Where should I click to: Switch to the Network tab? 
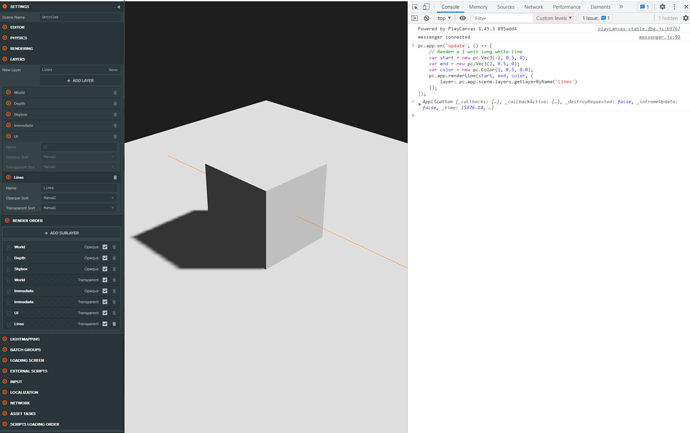pos(533,7)
